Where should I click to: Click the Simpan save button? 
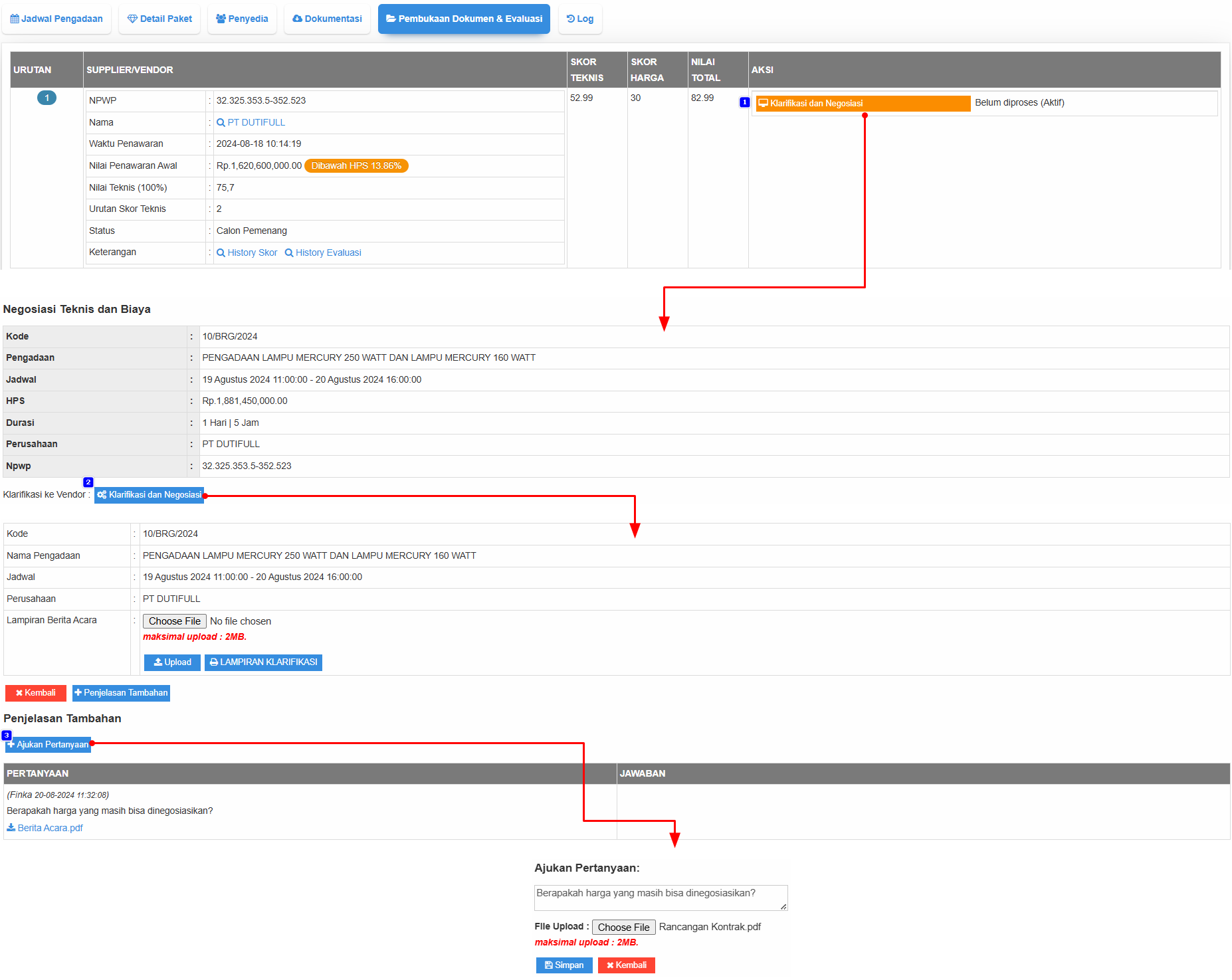pos(564,965)
